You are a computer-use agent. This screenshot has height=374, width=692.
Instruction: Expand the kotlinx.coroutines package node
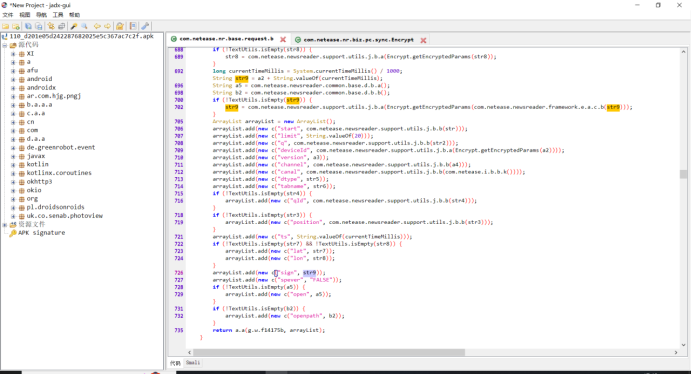(13, 173)
